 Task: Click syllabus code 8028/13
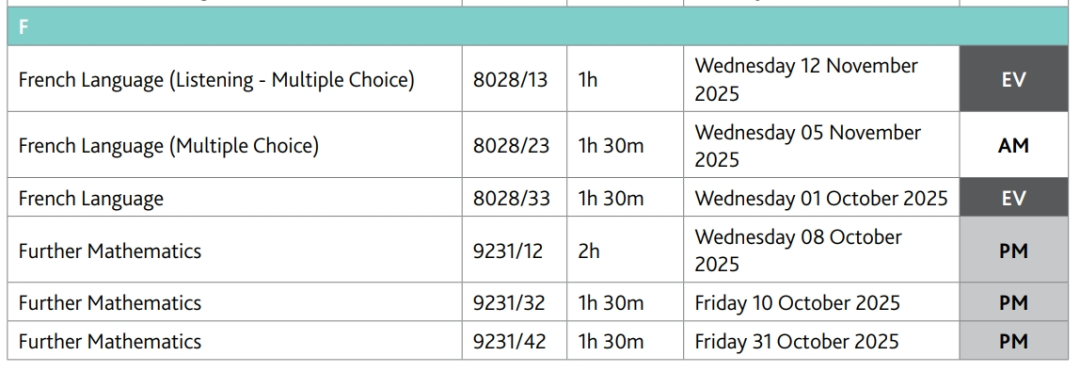[510, 80]
